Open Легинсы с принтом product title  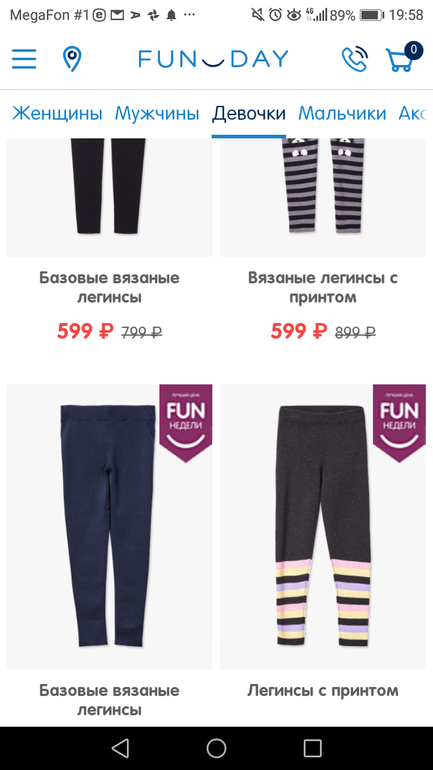[x=323, y=690]
